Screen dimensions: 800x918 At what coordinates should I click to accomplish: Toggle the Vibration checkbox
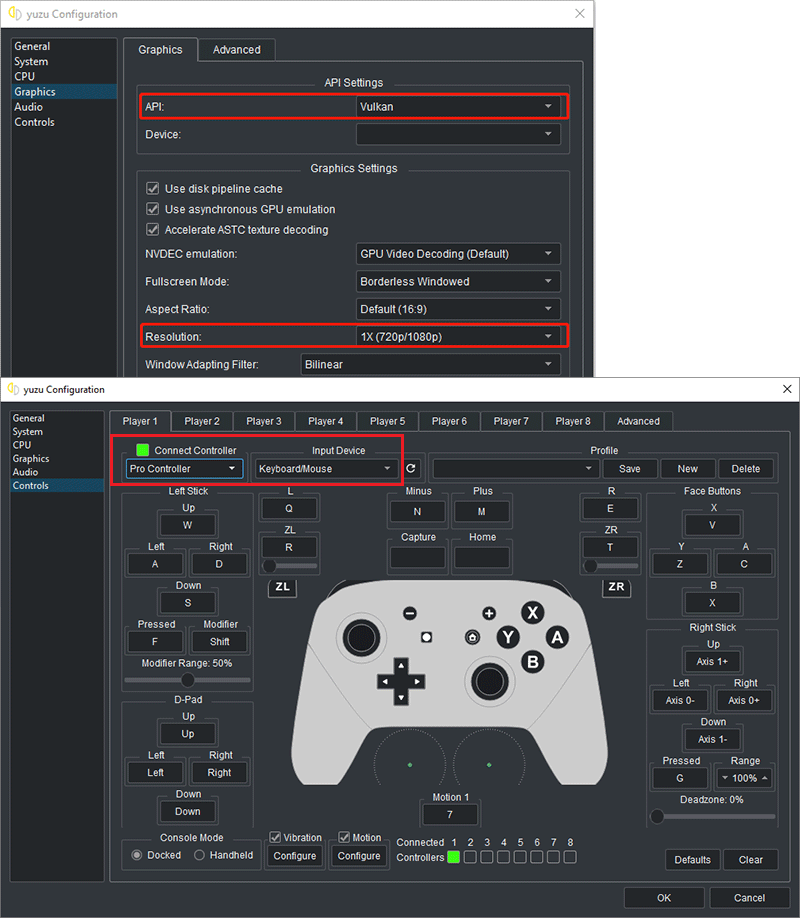tap(275, 837)
